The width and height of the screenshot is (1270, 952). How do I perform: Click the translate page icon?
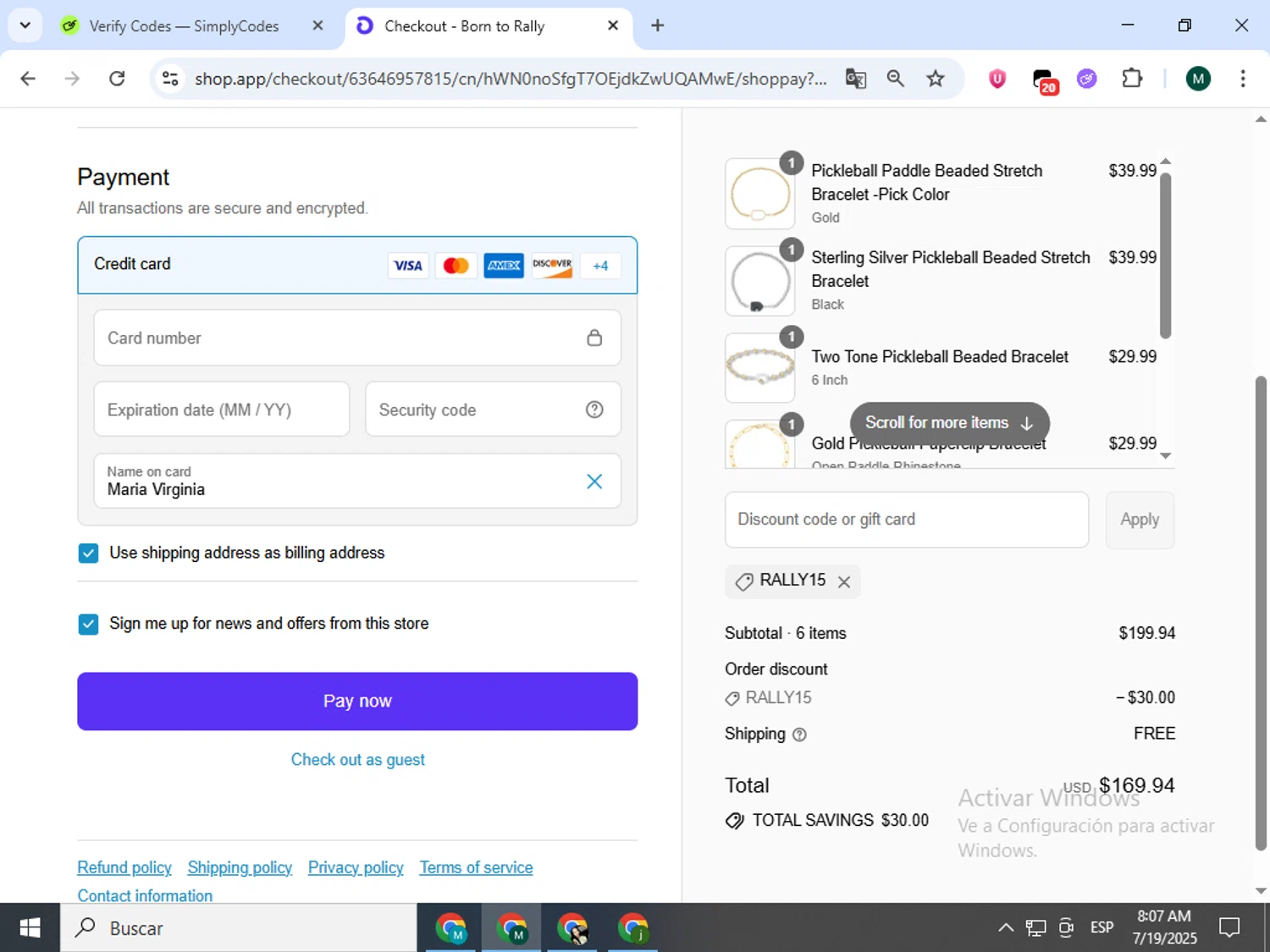(x=856, y=79)
